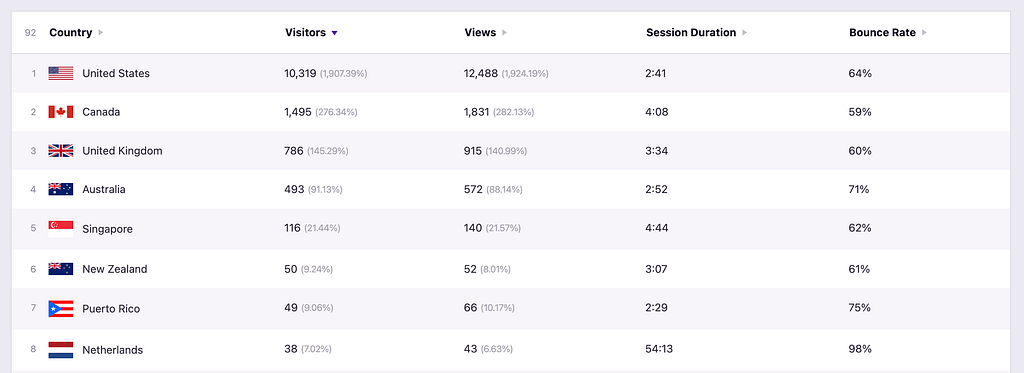Click the 98% bounce rate cell
Image resolution: width=1024 pixels, height=373 pixels.
point(860,349)
